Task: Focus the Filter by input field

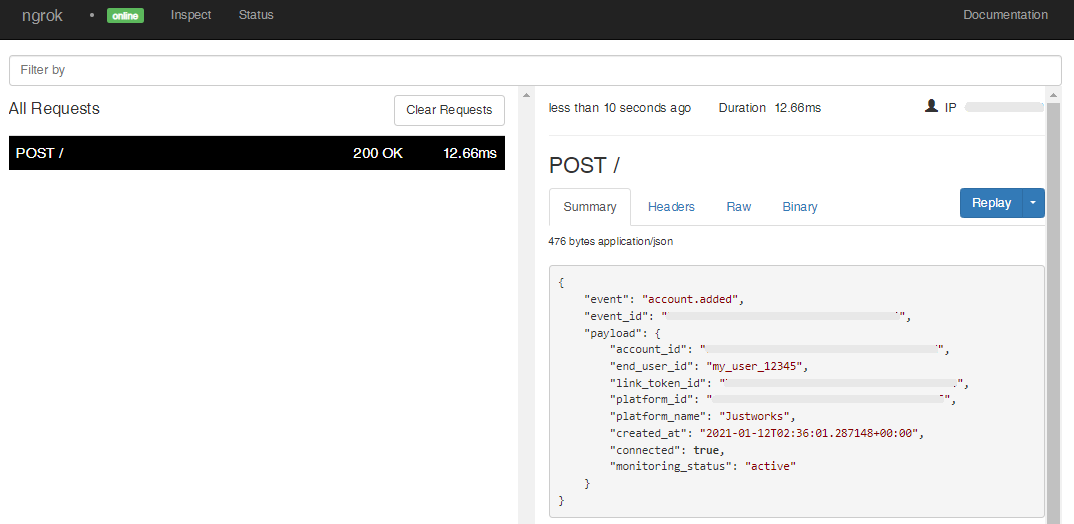Action: click(x=535, y=71)
